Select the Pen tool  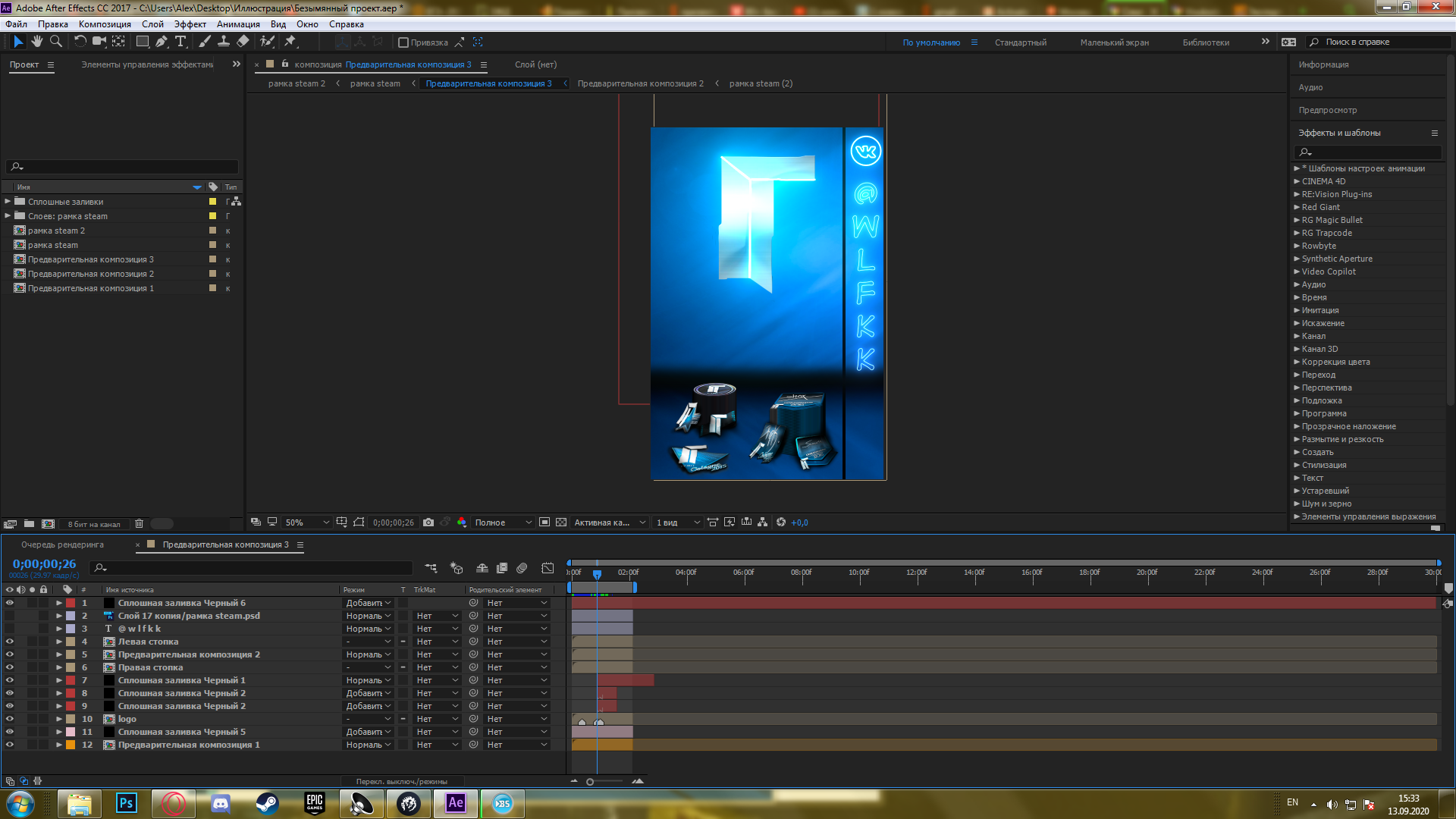tap(161, 42)
